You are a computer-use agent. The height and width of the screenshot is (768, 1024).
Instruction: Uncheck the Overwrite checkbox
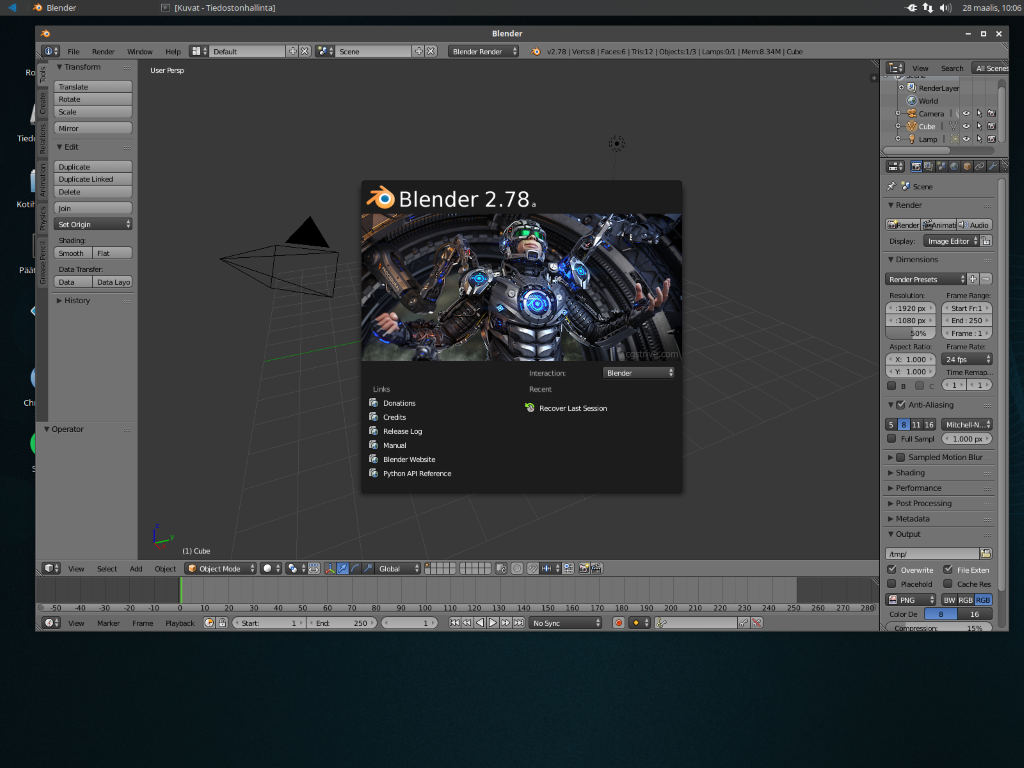click(x=891, y=569)
